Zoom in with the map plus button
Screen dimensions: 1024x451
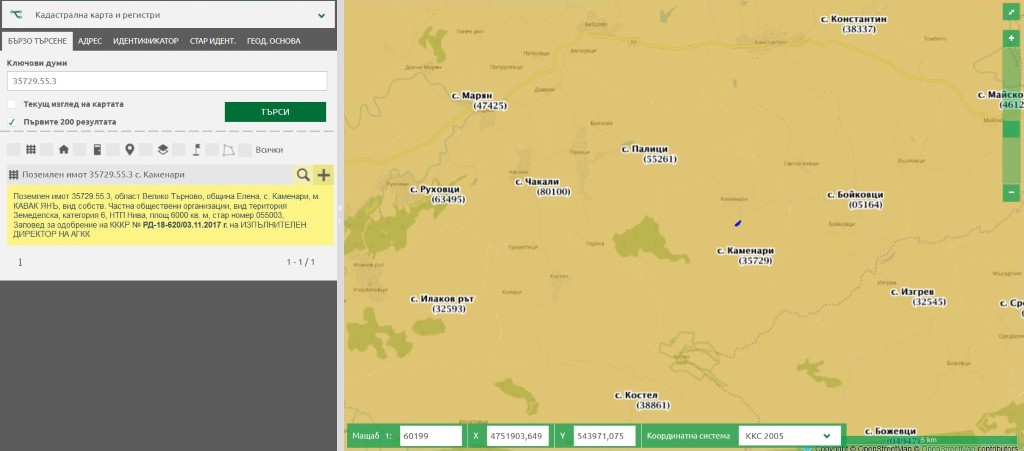(1011, 38)
